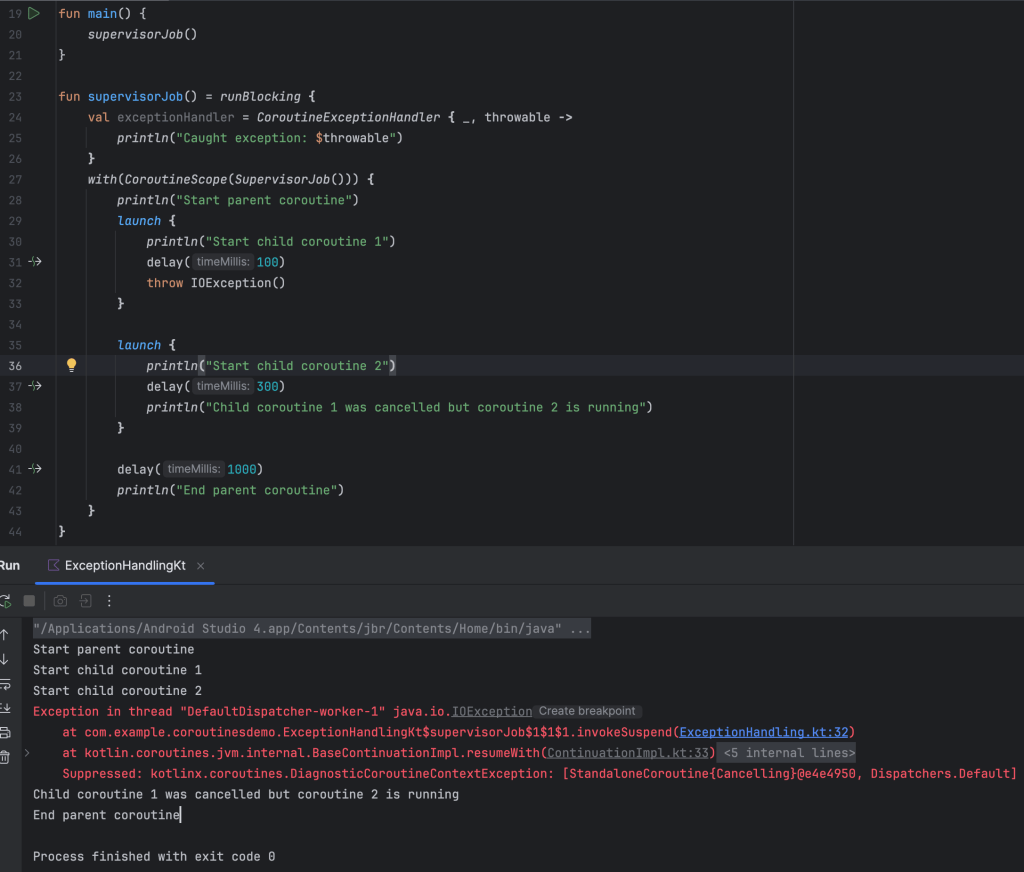Close the ExceptionHandlingKt run tab
The image size is (1024, 872).
200,566
